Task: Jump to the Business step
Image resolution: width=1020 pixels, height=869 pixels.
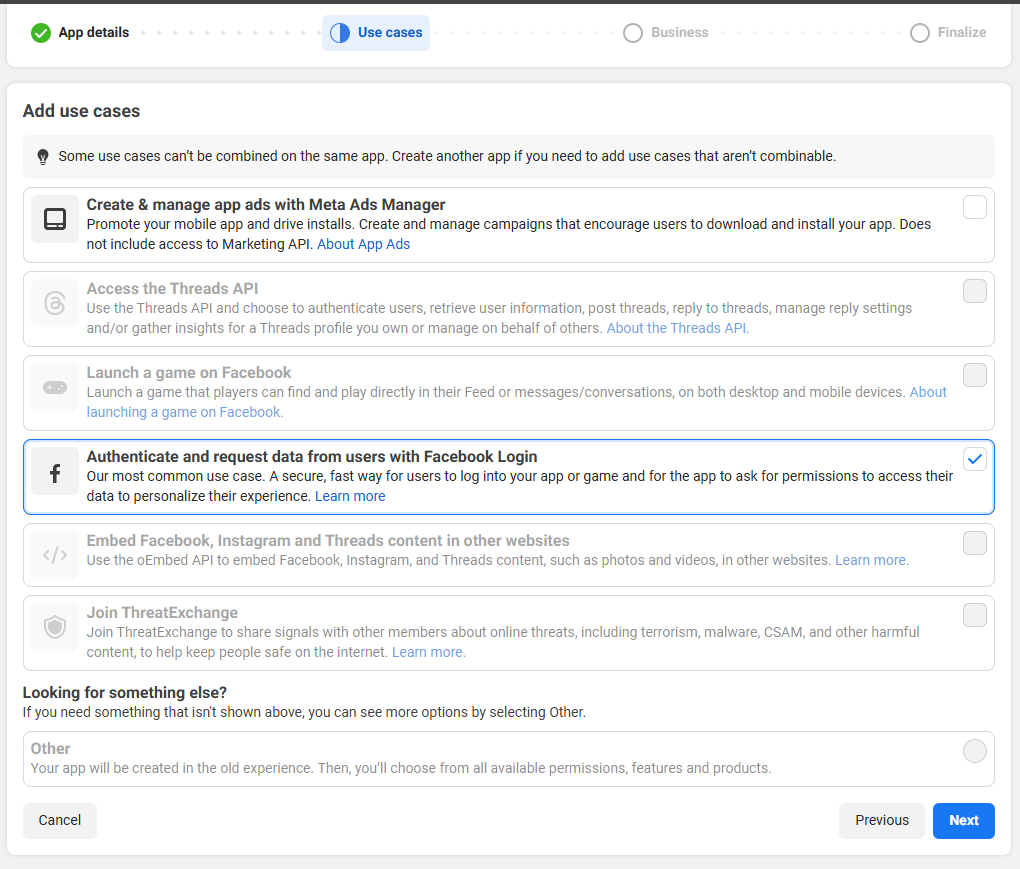Action: pyautogui.click(x=665, y=33)
